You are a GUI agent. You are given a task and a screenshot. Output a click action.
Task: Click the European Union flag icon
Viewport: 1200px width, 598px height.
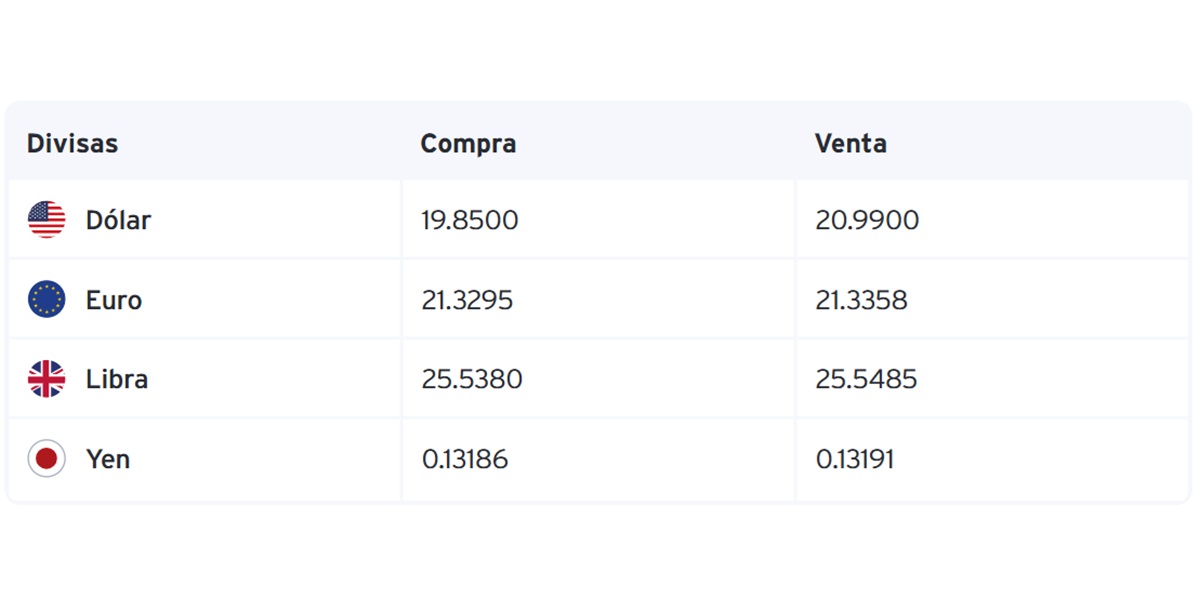46,300
